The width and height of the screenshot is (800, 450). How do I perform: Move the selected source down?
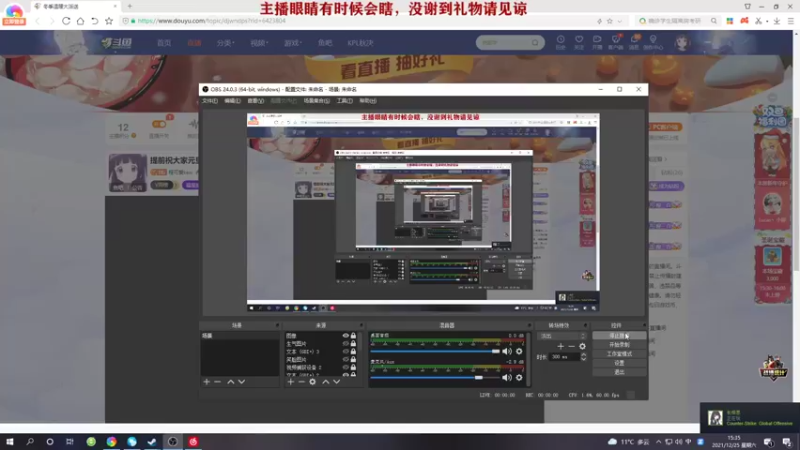pyautogui.click(x=336, y=382)
